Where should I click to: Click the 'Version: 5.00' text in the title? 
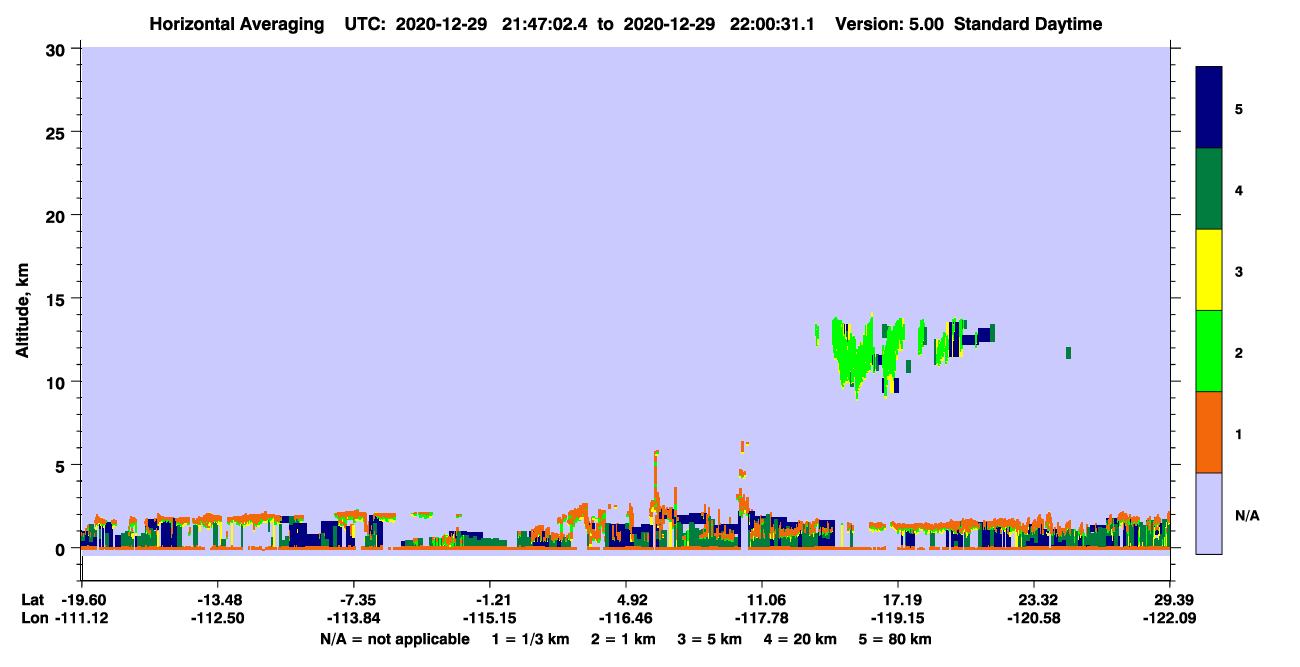[x=888, y=24]
